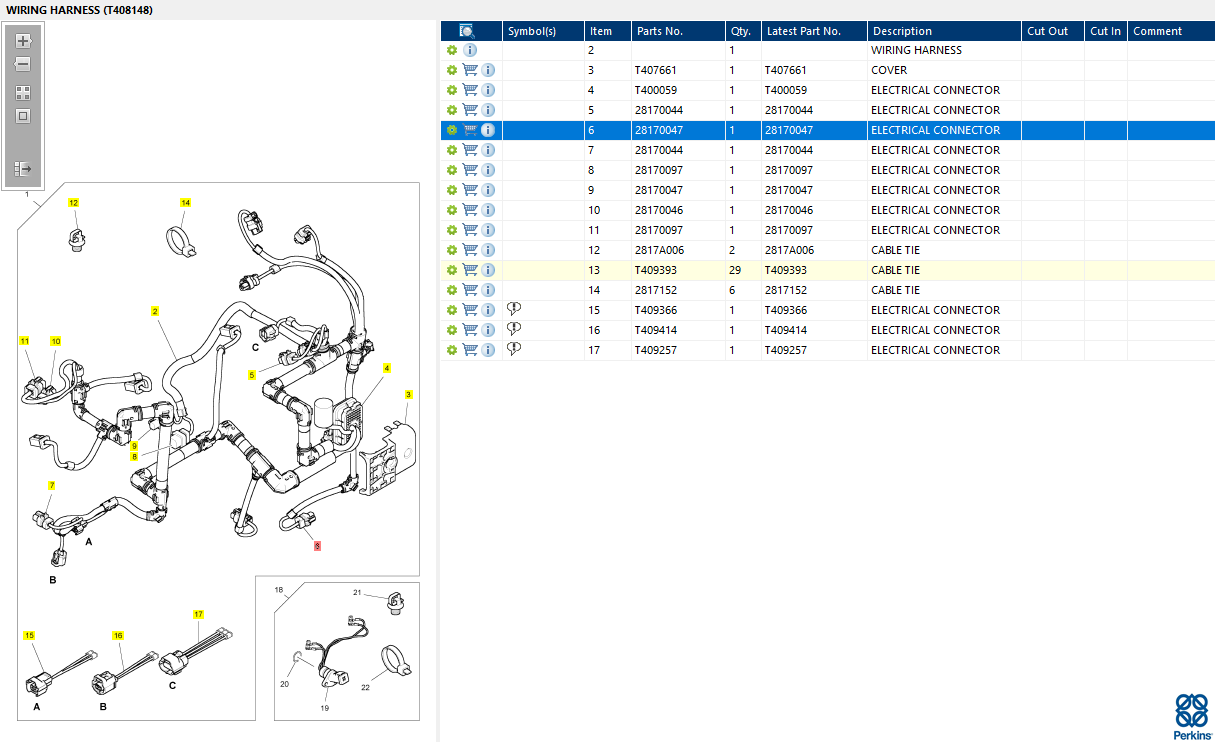Zoom in on the wiring diagram
This screenshot has height=742, width=1215.
click(x=23, y=41)
